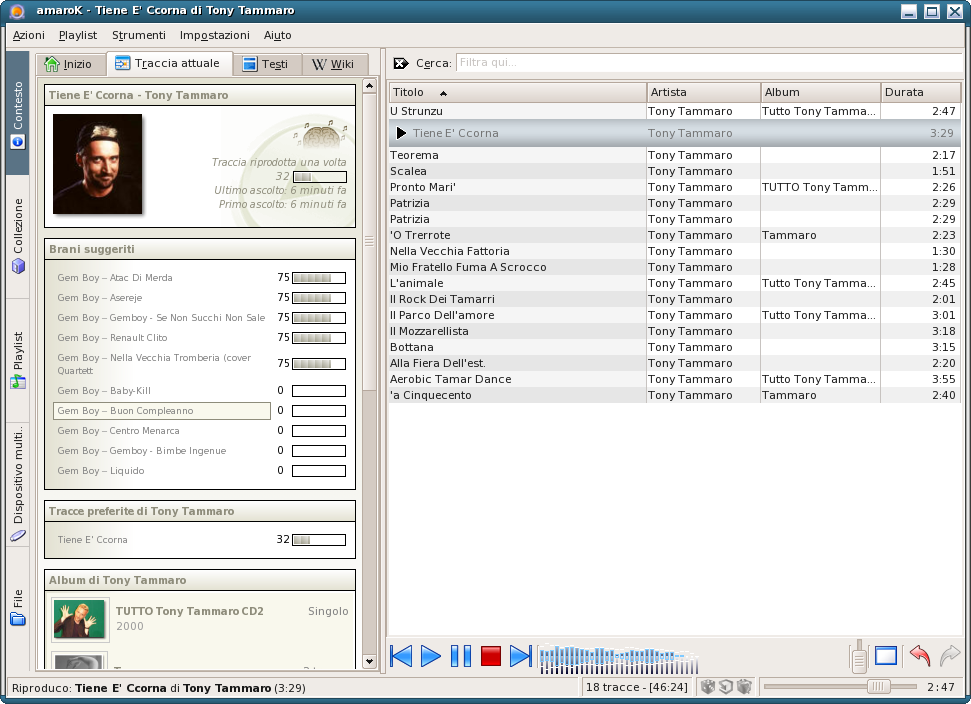
Task: Select the Aerobic Tamar Dance track
Action: pos(675,380)
